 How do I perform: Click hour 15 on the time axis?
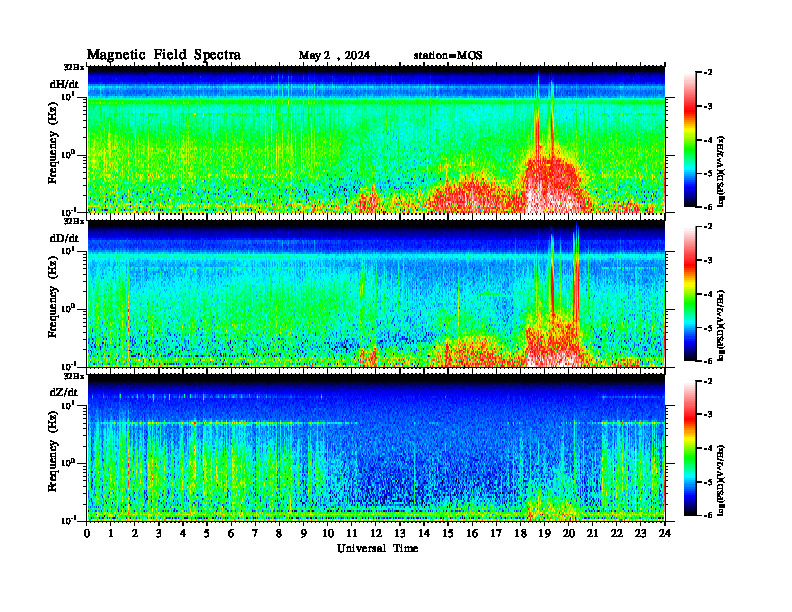tap(448, 534)
